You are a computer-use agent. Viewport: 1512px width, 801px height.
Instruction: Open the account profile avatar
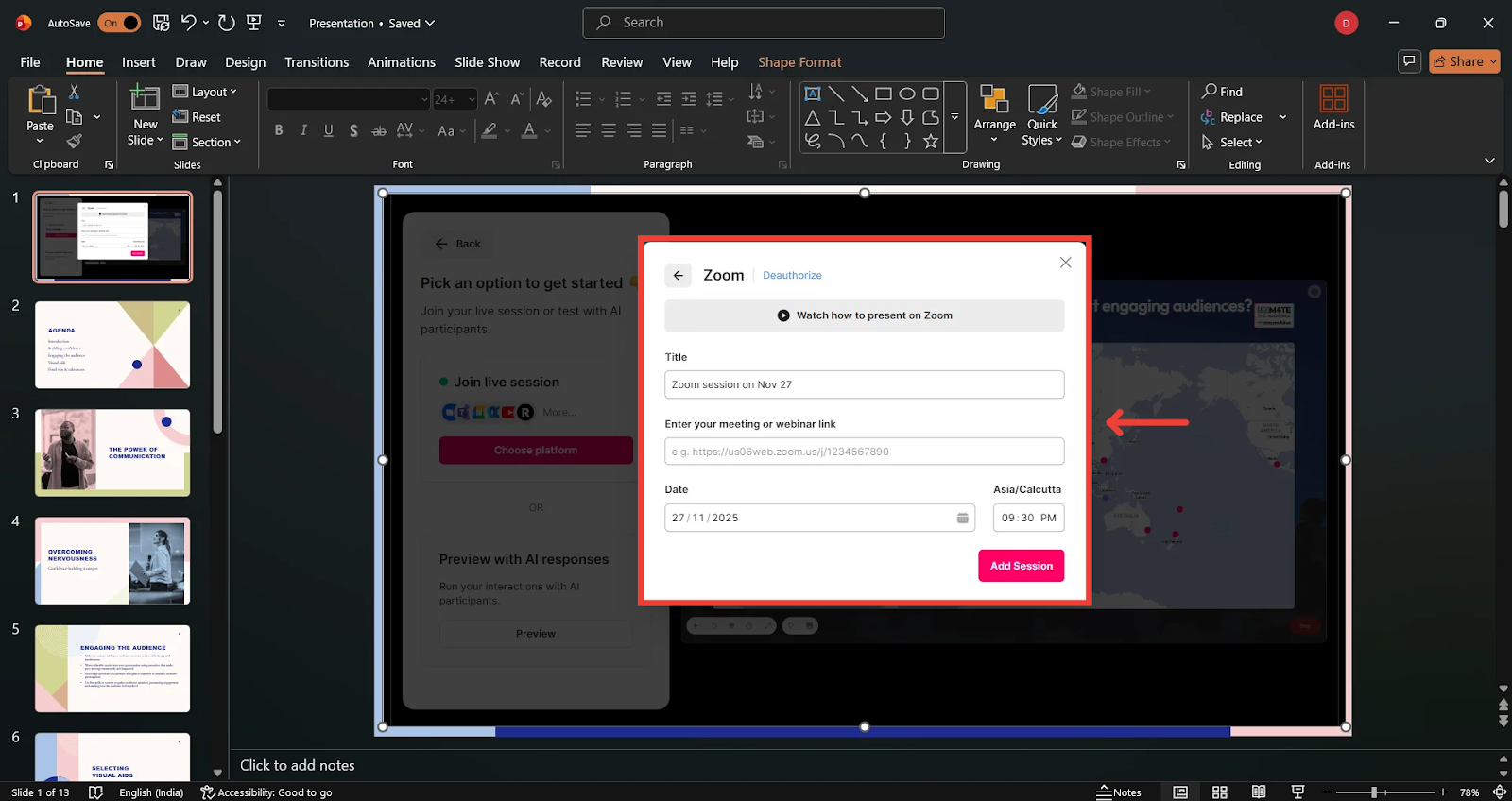[x=1347, y=23]
